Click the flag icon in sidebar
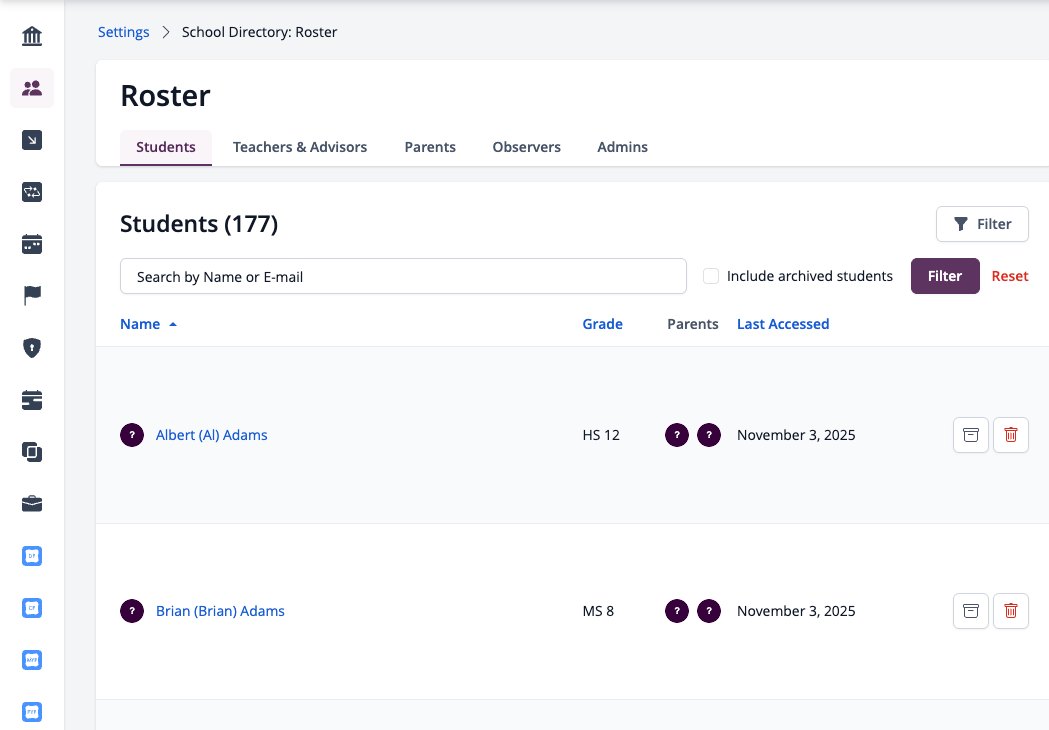The height and width of the screenshot is (730, 1049). (31, 295)
